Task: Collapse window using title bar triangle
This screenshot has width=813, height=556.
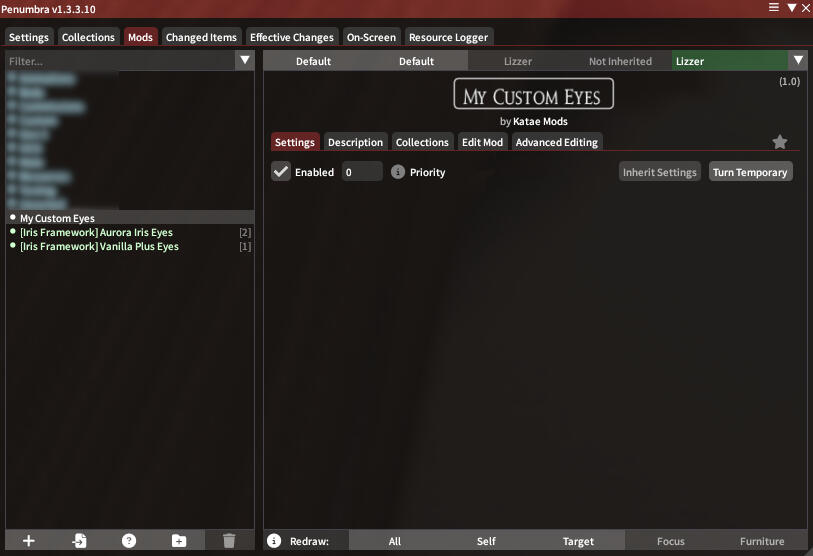Action: (791, 8)
